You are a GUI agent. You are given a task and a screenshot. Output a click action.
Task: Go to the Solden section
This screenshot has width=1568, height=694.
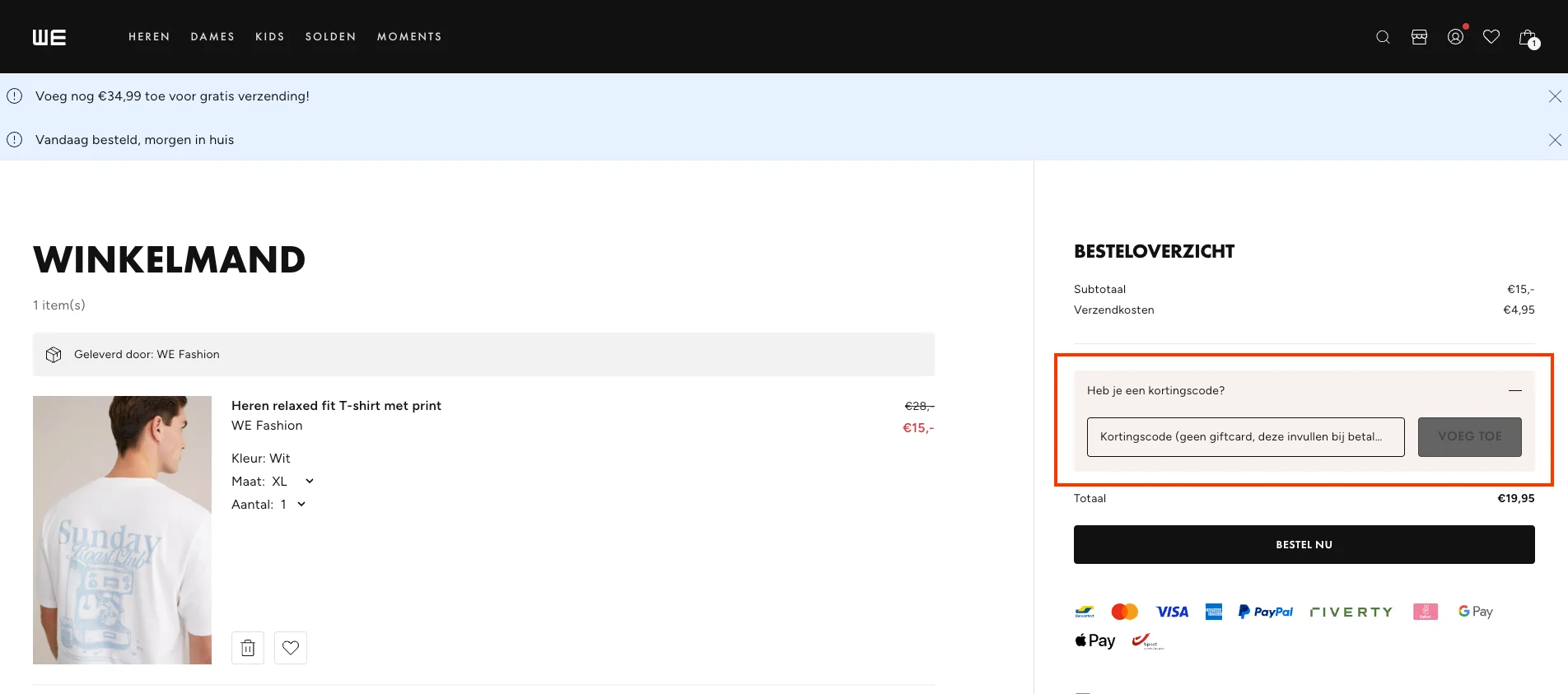[330, 37]
